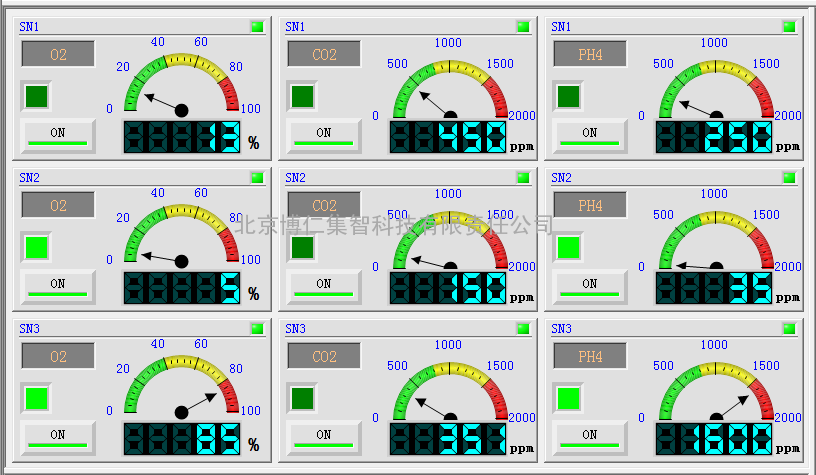The width and height of the screenshot is (816, 475).
Task: Click the small status LED on SN2 O2 panel
Action: tap(257, 177)
